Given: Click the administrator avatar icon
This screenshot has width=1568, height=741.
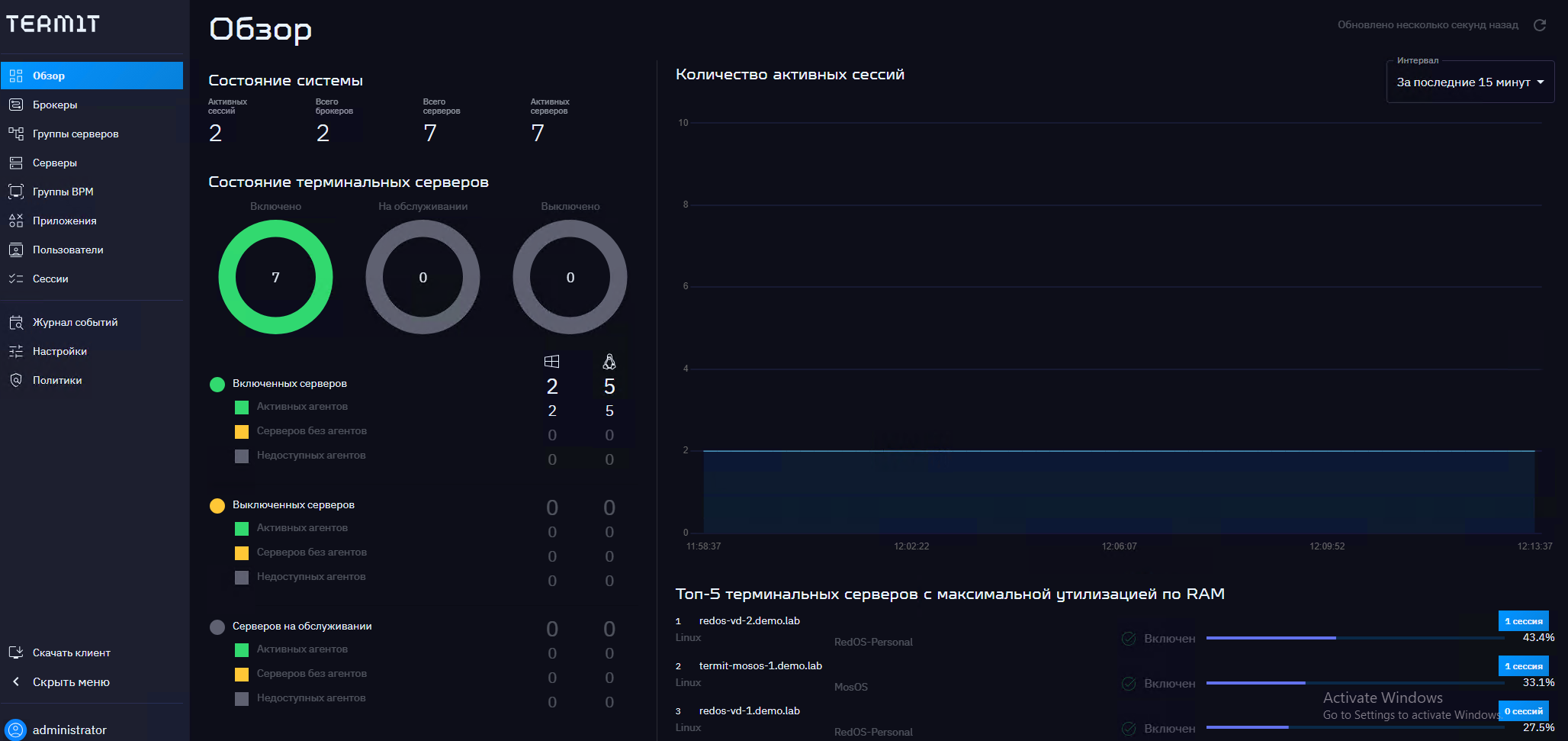Looking at the screenshot, I should tap(16, 730).
